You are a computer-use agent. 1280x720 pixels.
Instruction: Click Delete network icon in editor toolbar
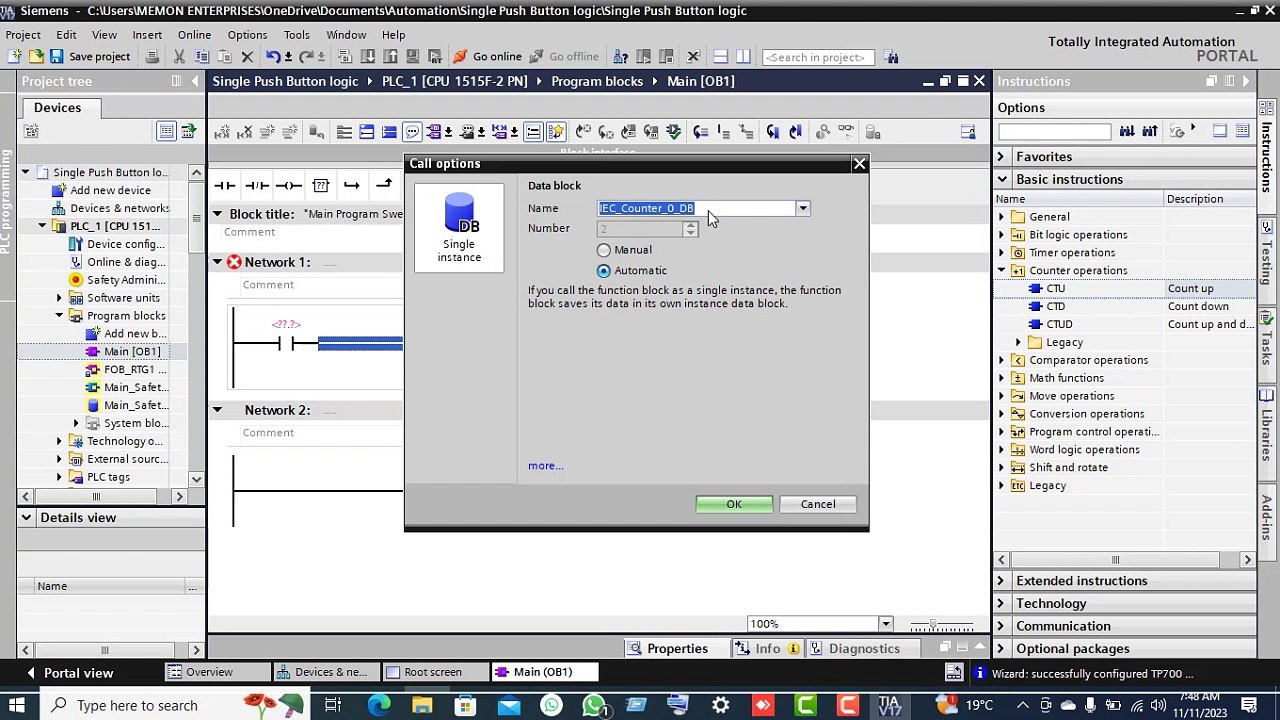click(x=245, y=132)
